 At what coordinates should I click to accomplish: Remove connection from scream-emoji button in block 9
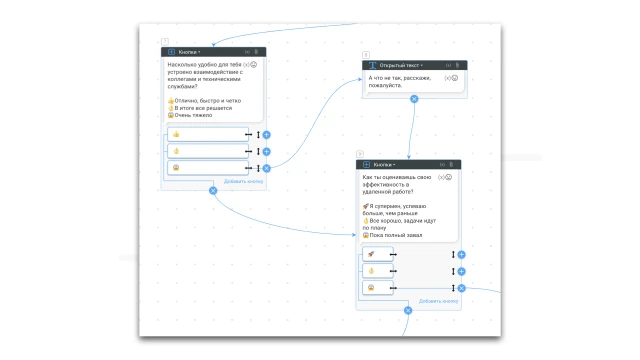(x=461, y=288)
